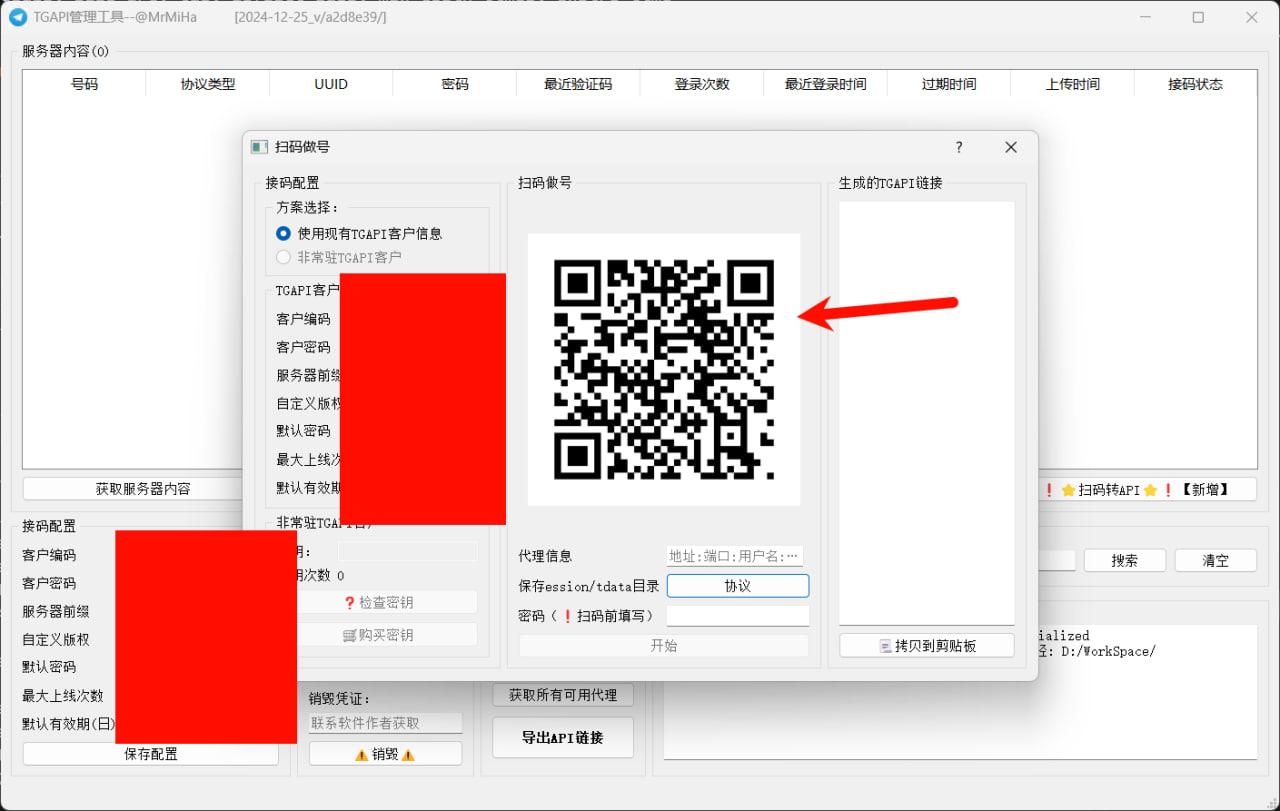
Task: Click the 清空 clear button
Action: coord(1215,560)
